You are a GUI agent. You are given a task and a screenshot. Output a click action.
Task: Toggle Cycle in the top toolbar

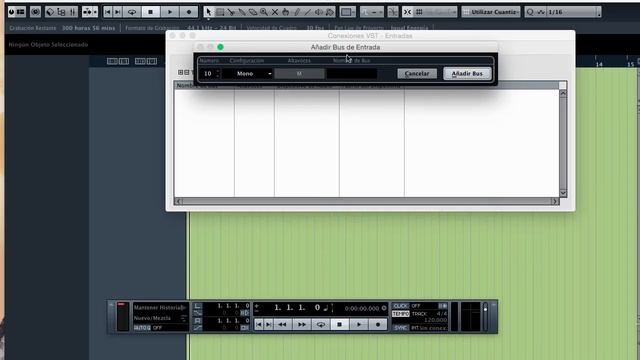[x=132, y=12]
